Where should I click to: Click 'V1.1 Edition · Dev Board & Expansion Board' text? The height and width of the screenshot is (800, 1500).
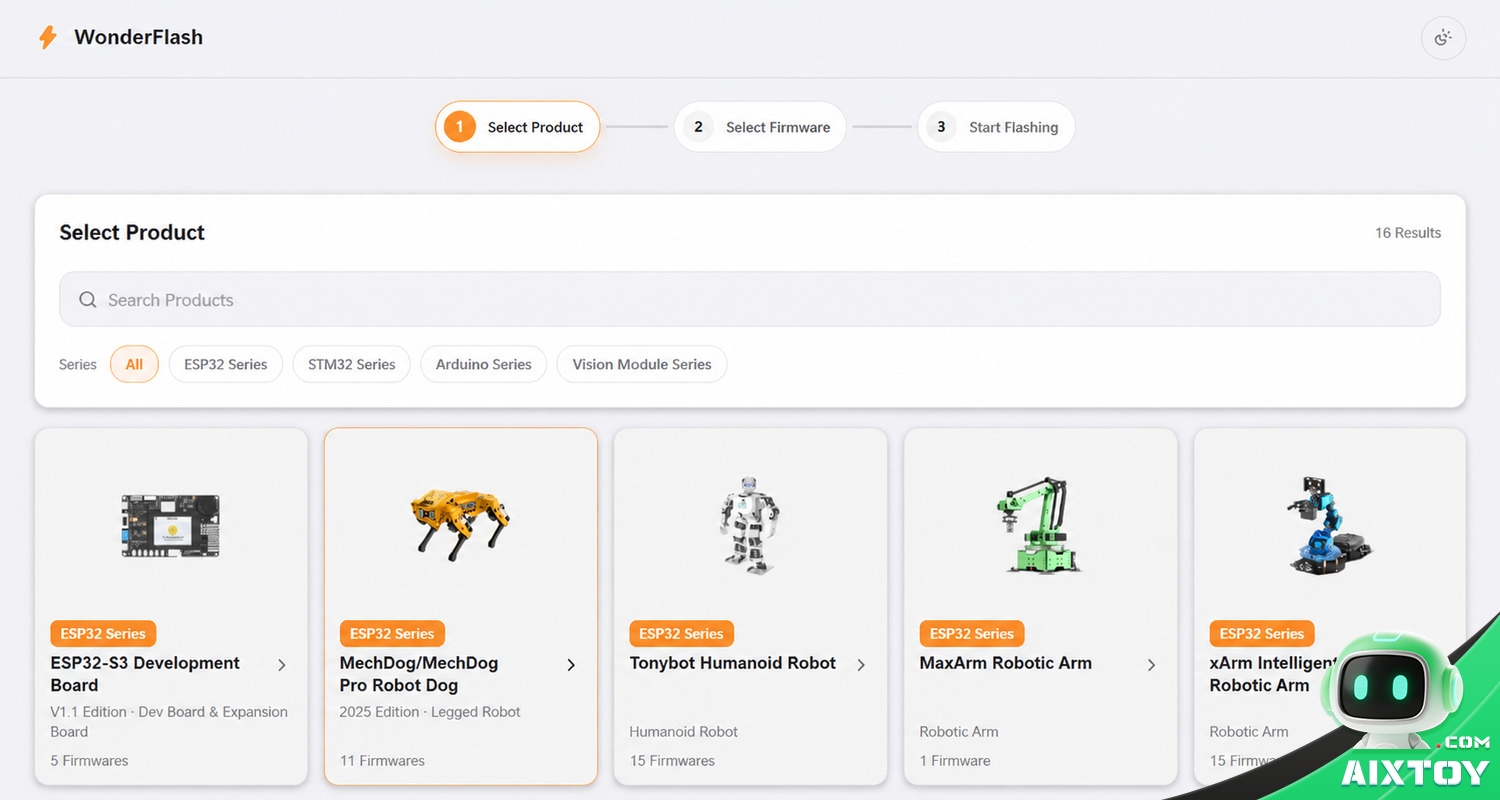point(169,722)
